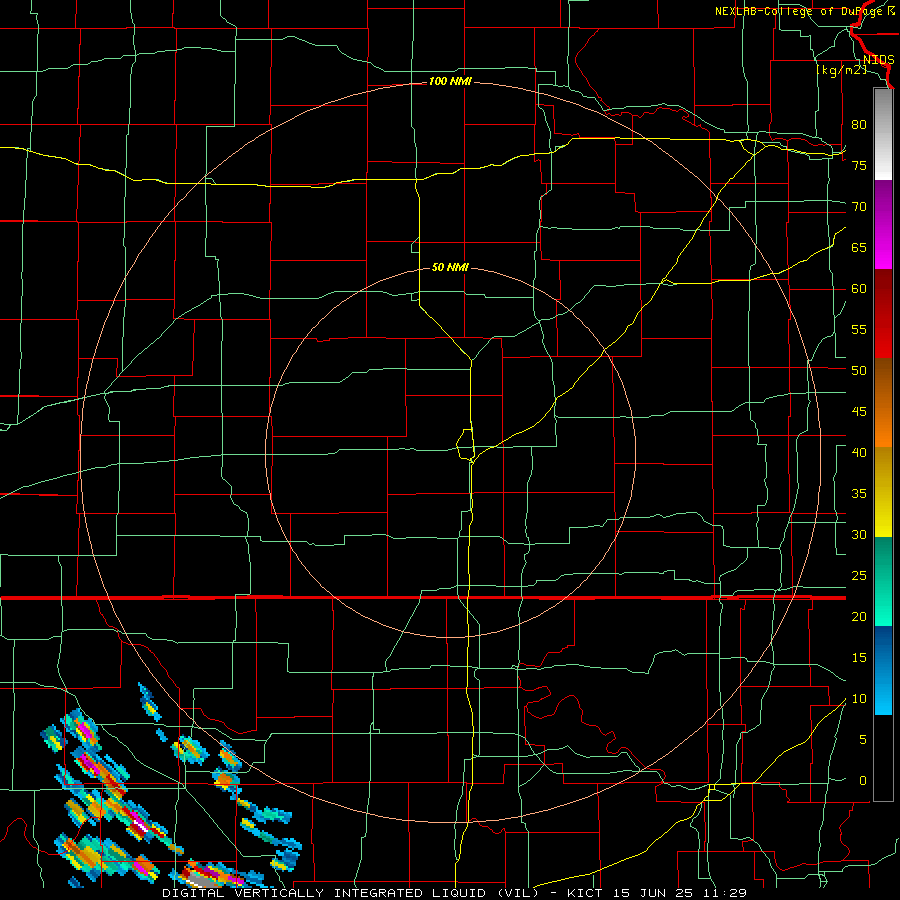Click the color scale value 70
Image resolution: width=900 pixels, height=900 pixels.
click(859, 207)
